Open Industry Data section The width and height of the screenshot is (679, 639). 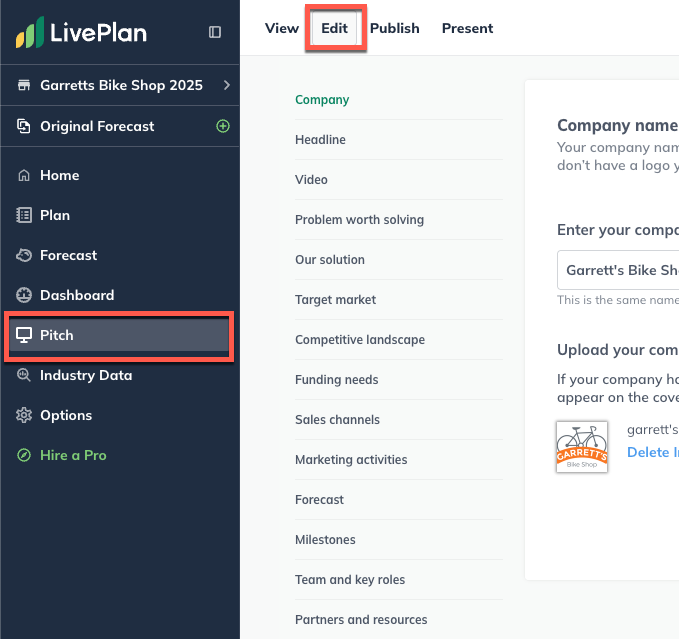tap(86, 375)
